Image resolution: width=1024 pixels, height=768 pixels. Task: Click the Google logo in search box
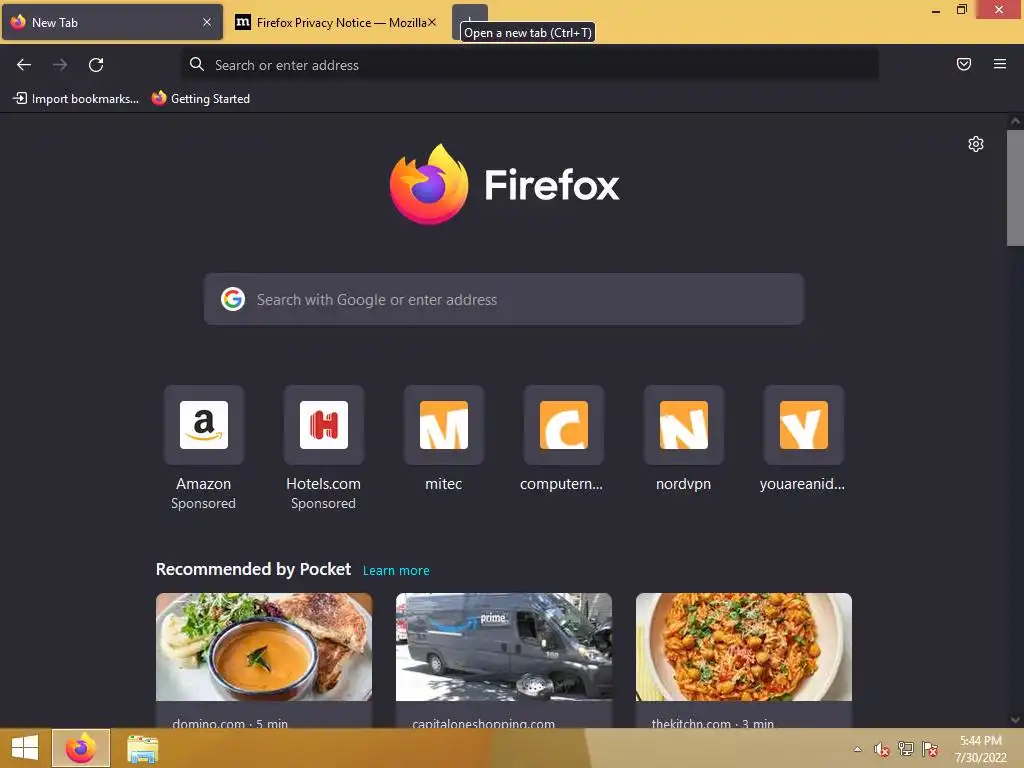click(x=232, y=299)
